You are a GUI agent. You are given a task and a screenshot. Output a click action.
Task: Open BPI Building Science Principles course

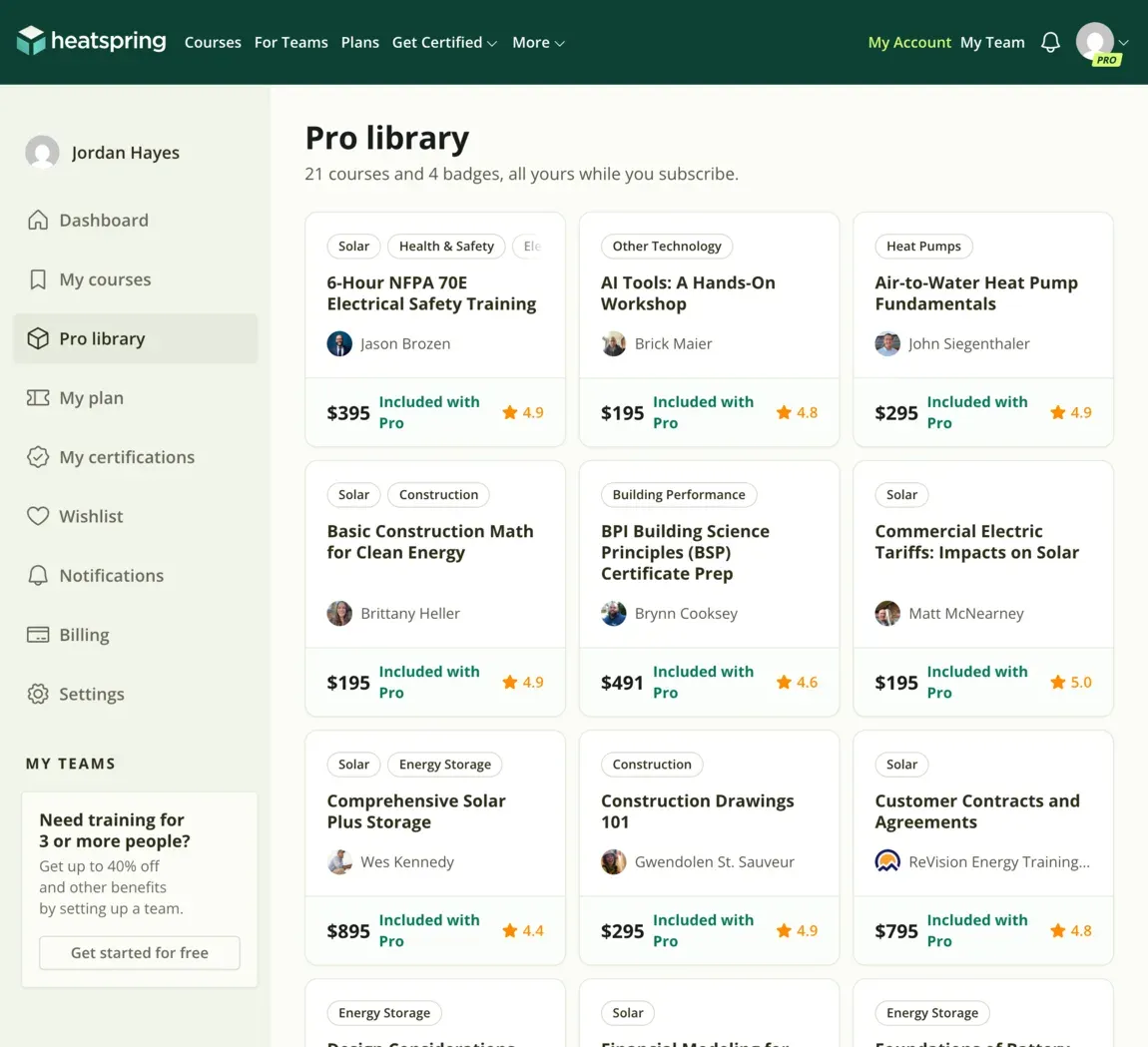pyautogui.click(x=685, y=552)
